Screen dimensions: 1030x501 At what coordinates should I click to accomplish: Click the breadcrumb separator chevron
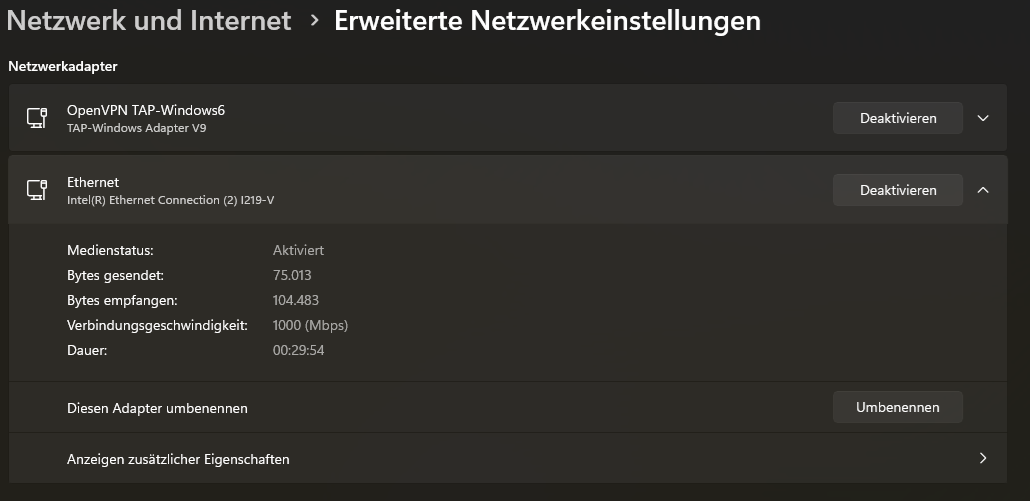coord(314,20)
